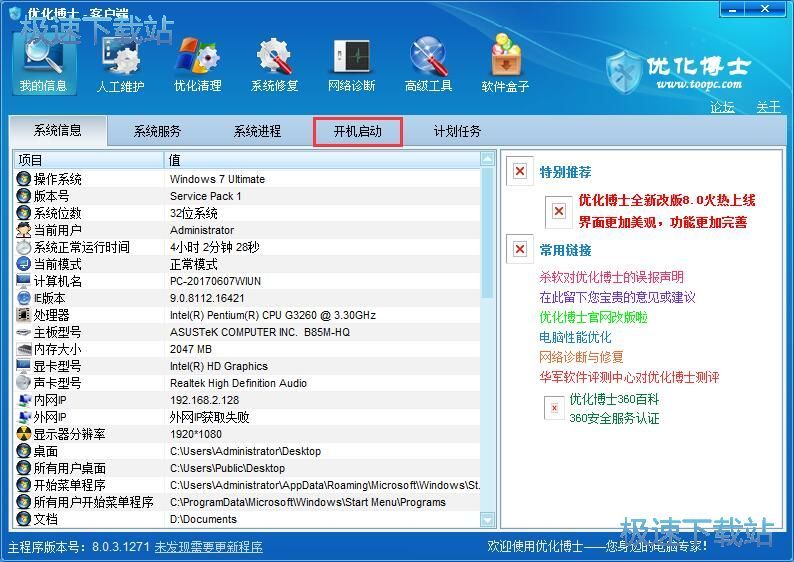This screenshot has height=562, width=794.
Task: Click the 外网IP network icon
Action: click(23, 417)
